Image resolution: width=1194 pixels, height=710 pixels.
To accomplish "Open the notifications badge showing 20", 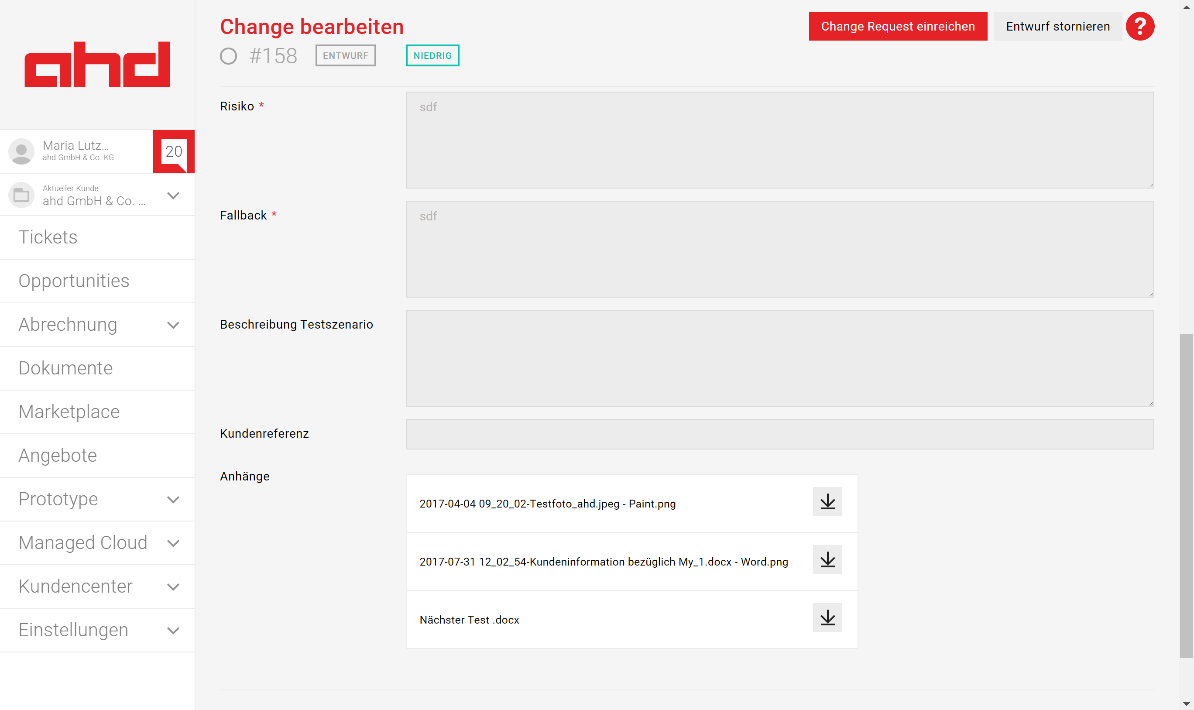I will click(x=174, y=152).
